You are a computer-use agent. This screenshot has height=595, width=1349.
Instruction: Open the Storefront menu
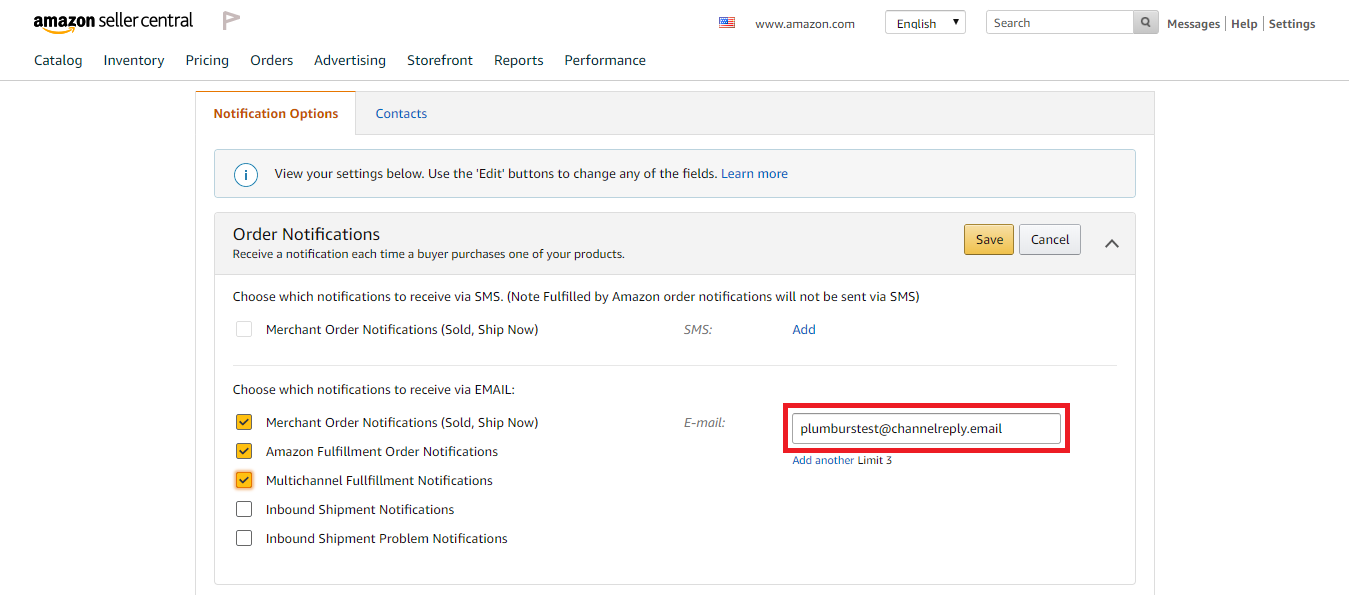click(x=440, y=60)
